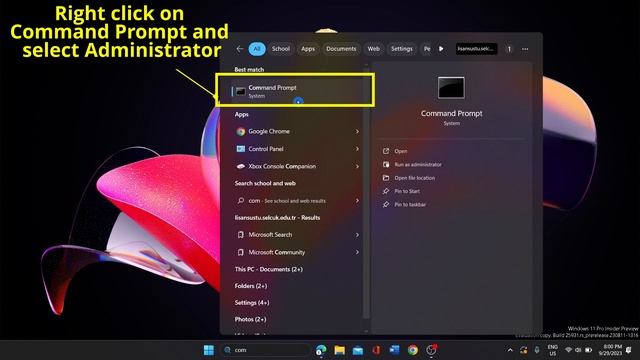Expand the Photos (2+) group
The image size is (640, 360).
250,319
